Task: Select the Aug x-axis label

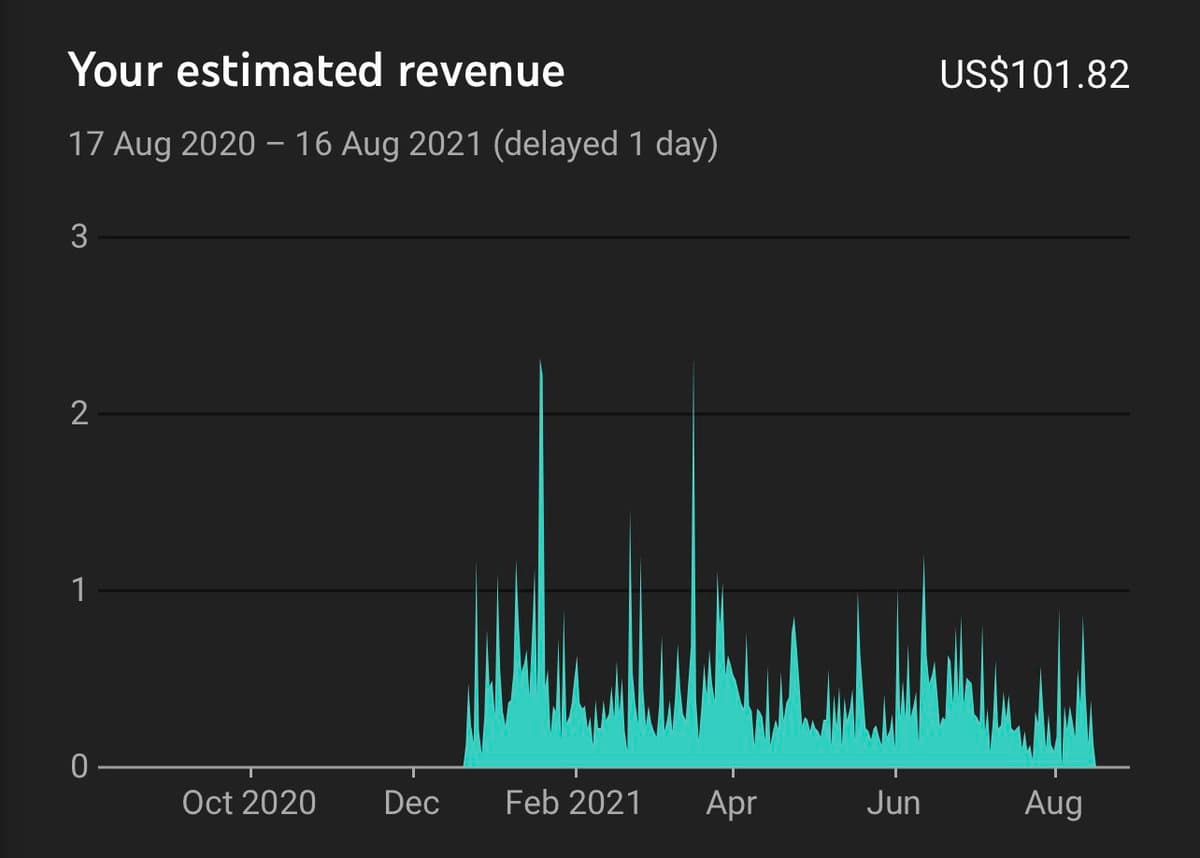Action: 1055,802
